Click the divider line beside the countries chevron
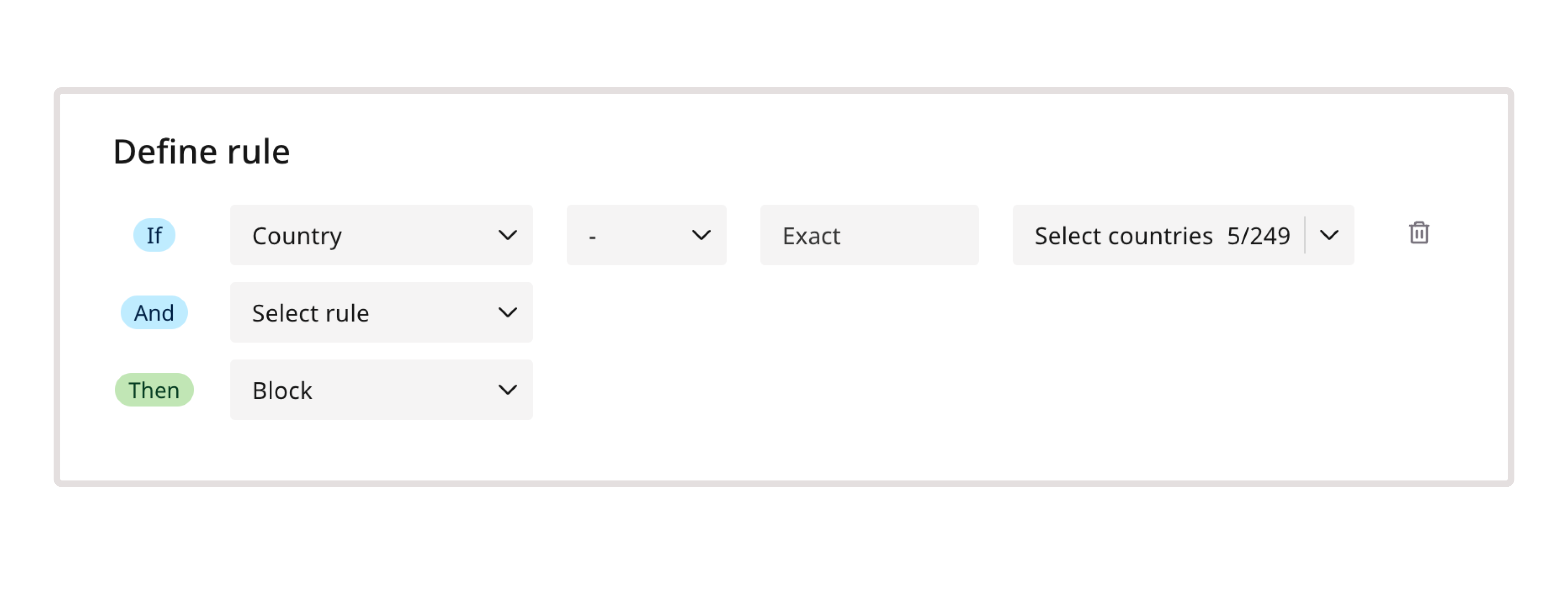1568x601 pixels. point(1305,235)
